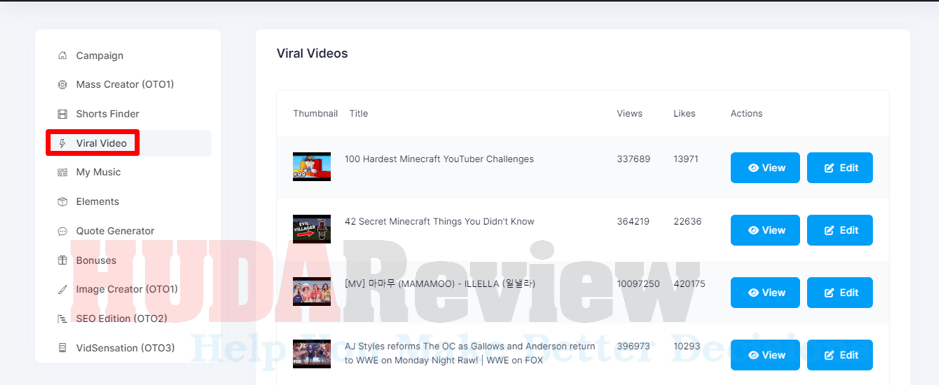Edit the AJ Styles WWE video
The image size is (939, 385).
pyautogui.click(x=840, y=355)
